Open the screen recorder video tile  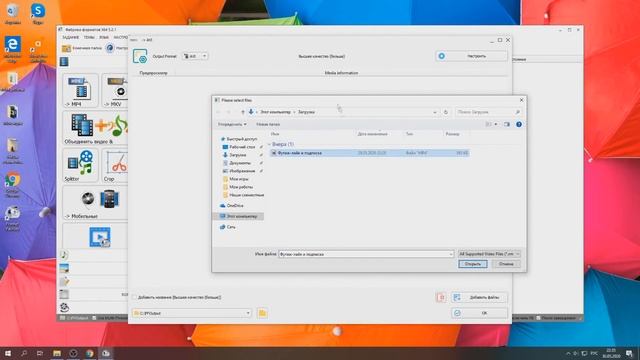(100, 237)
